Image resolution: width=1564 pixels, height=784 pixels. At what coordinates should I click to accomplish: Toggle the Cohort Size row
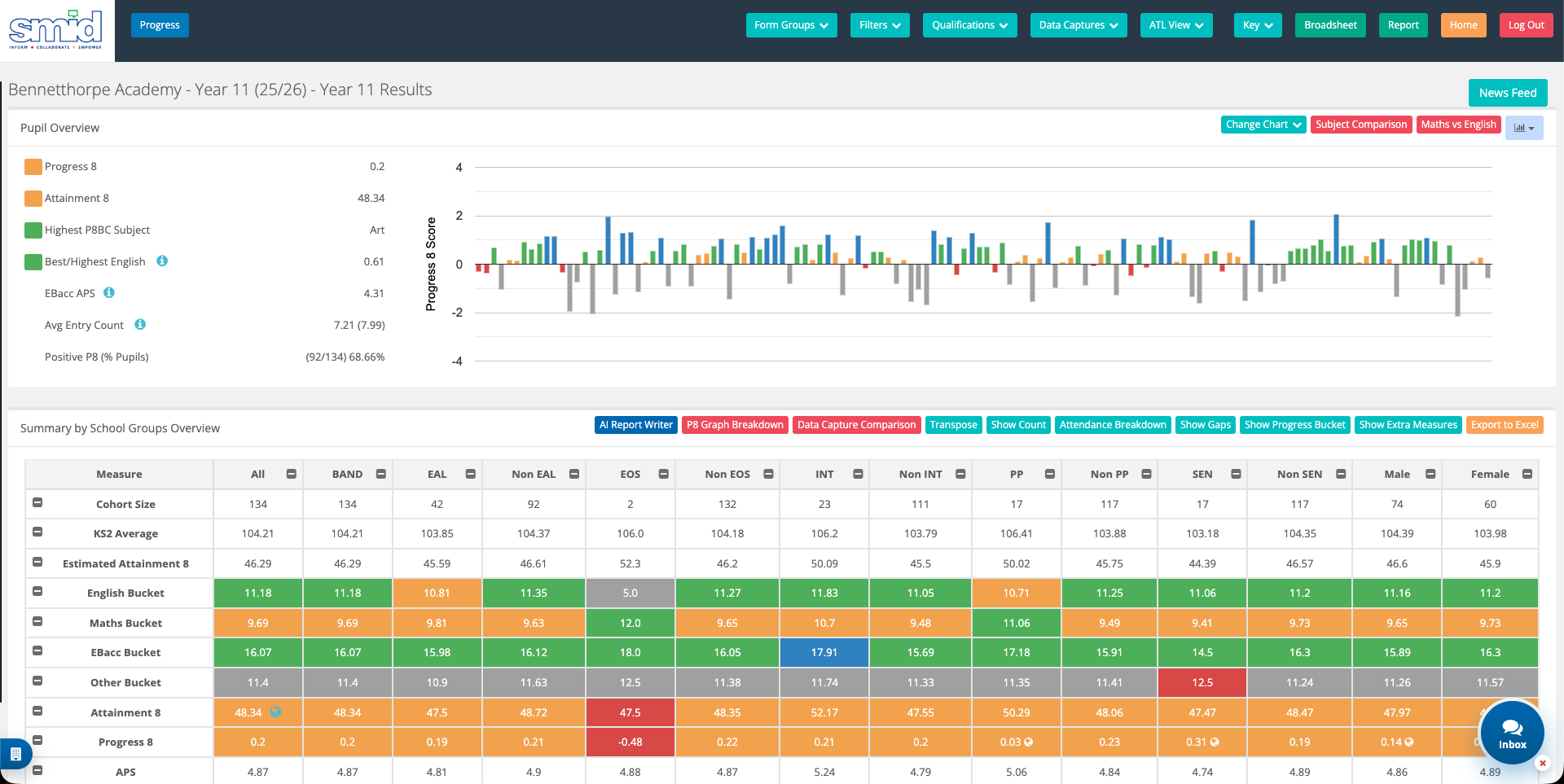point(37,502)
